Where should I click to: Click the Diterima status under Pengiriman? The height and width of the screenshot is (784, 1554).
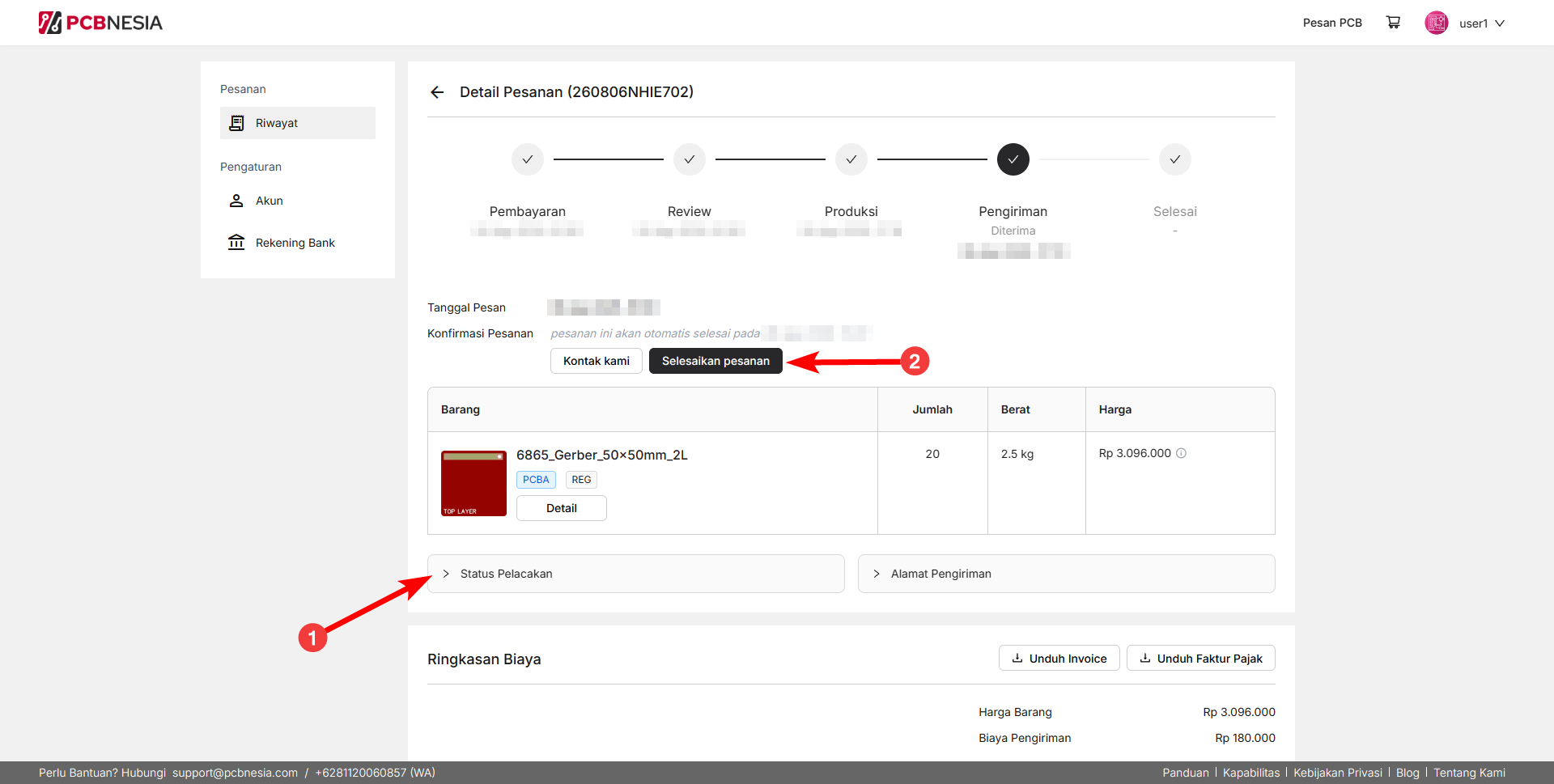point(1013,231)
